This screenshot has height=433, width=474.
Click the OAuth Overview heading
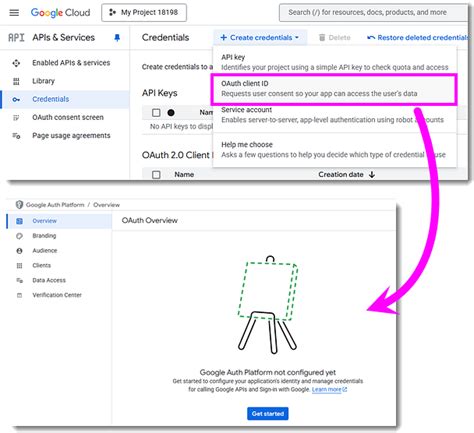150,220
